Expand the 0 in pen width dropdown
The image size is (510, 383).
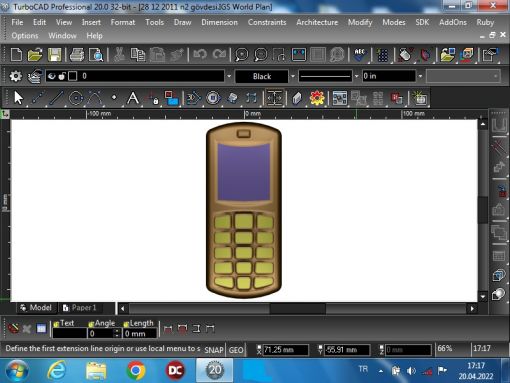coord(420,76)
